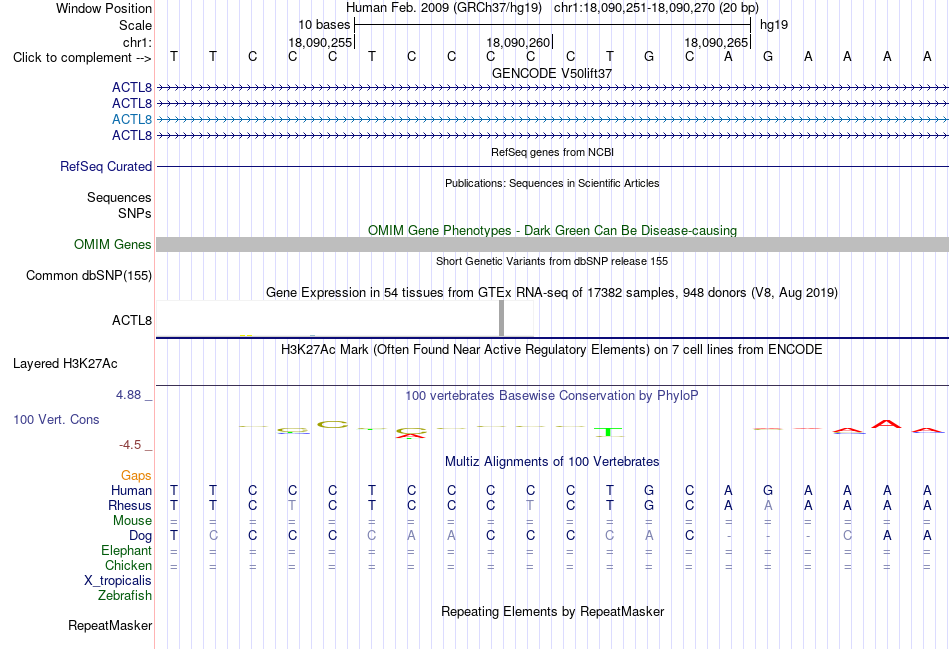The image size is (950, 649).
Task: Click the 'Chicken' species label
Action: 128,565
